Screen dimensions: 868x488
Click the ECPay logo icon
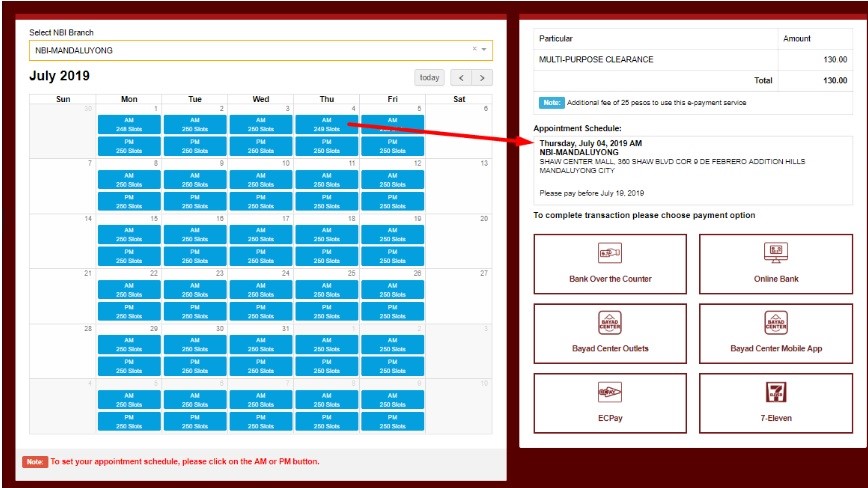(x=609, y=392)
